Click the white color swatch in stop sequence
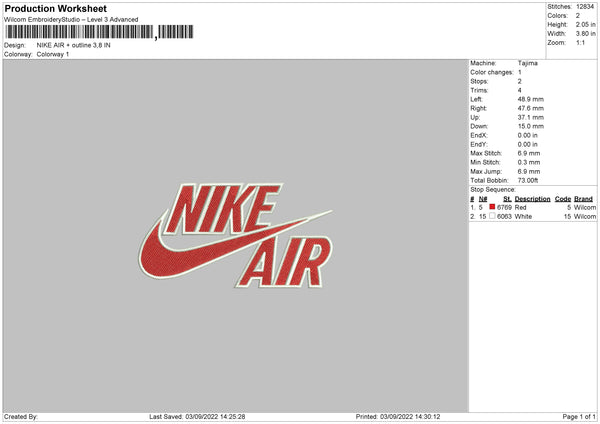 coord(492,216)
